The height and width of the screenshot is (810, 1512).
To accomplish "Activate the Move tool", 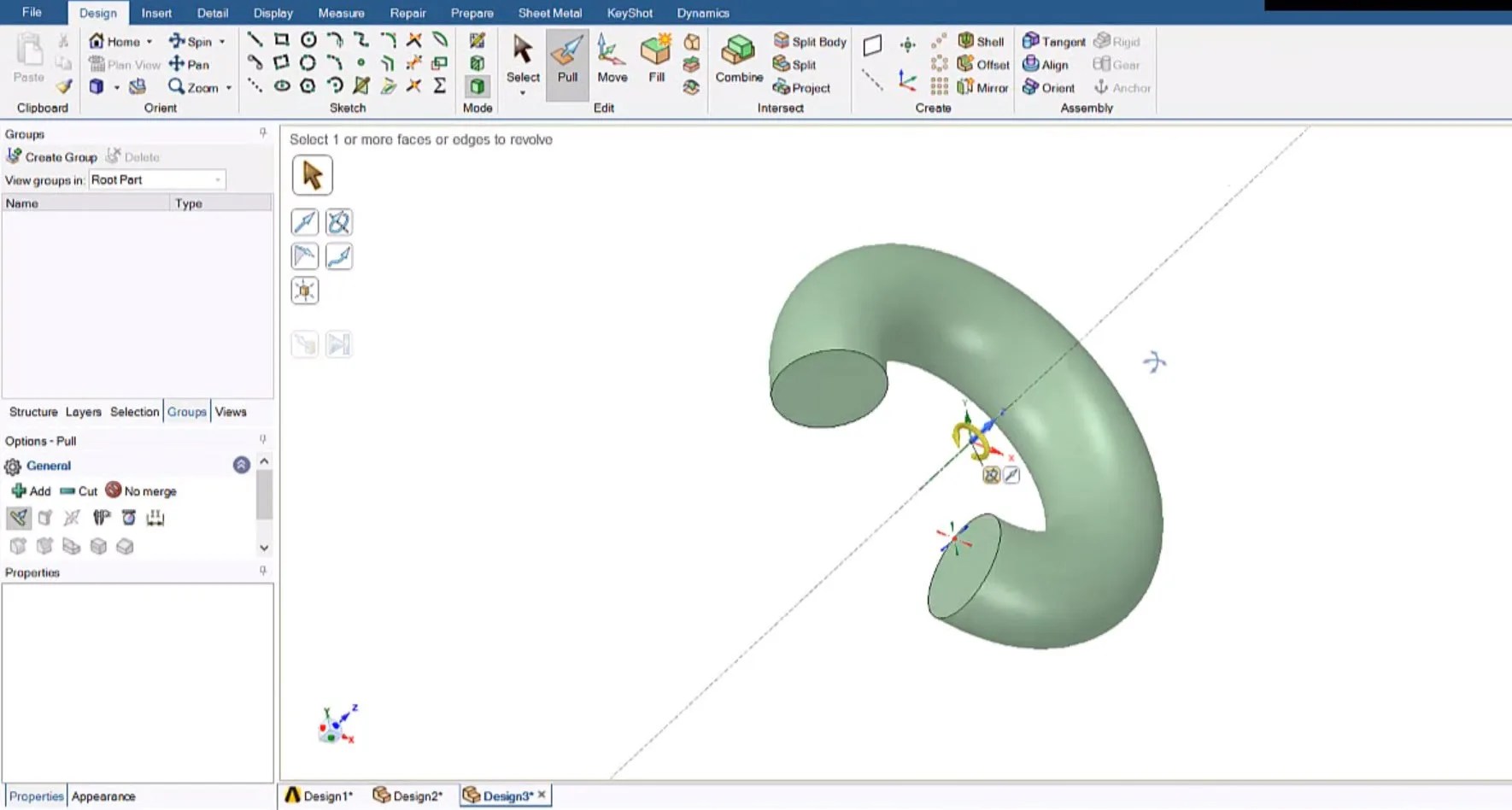I will (612, 60).
